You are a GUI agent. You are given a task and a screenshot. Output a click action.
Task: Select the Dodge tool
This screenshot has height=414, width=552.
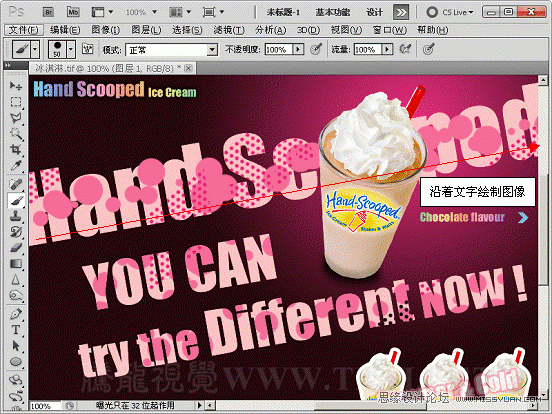click(15, 296)
